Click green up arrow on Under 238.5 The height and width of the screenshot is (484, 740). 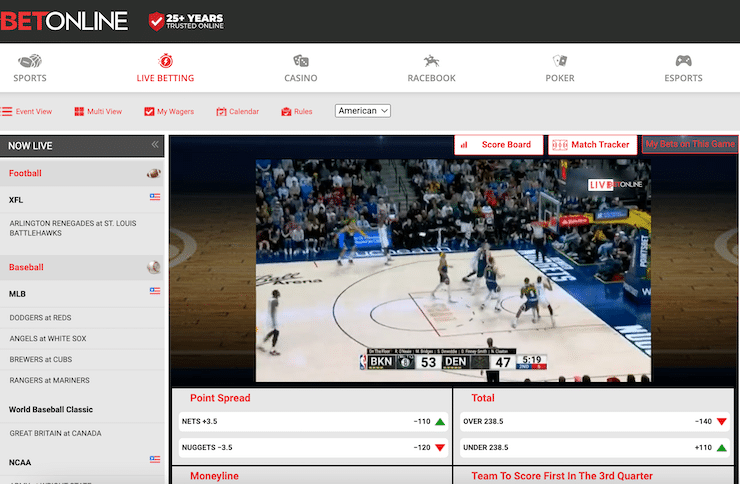(x=721, y=448)
